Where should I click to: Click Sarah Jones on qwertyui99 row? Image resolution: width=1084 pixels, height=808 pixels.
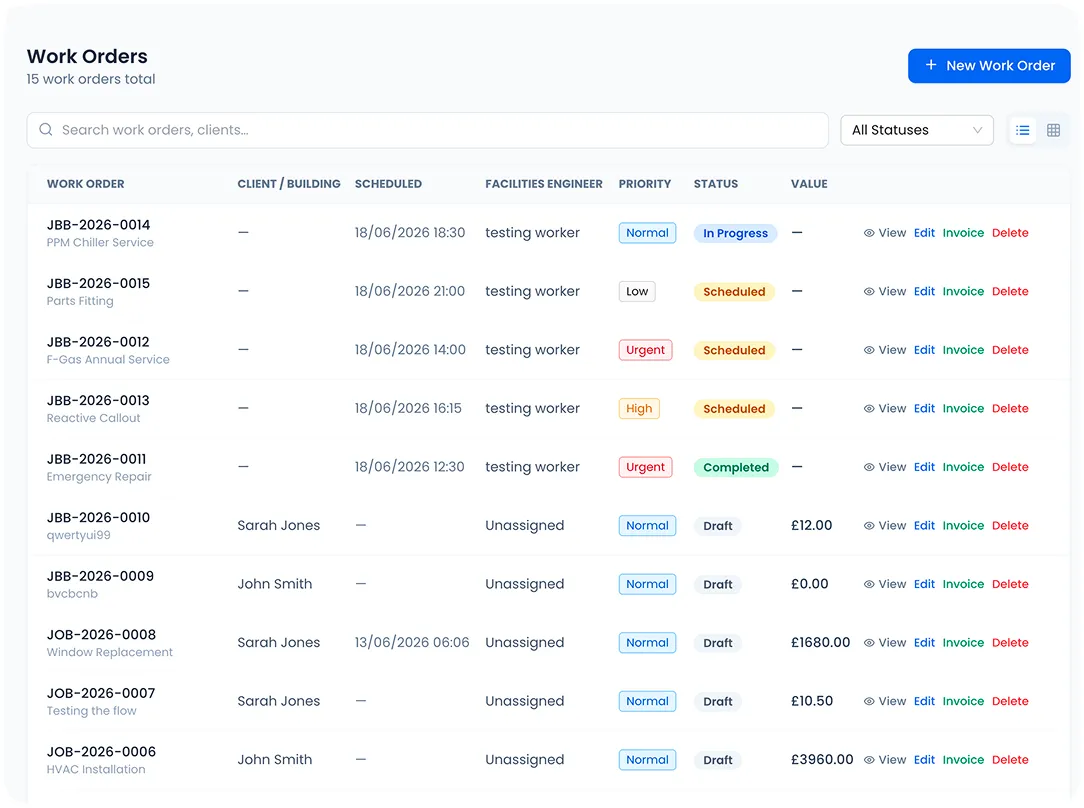(279, 525)
